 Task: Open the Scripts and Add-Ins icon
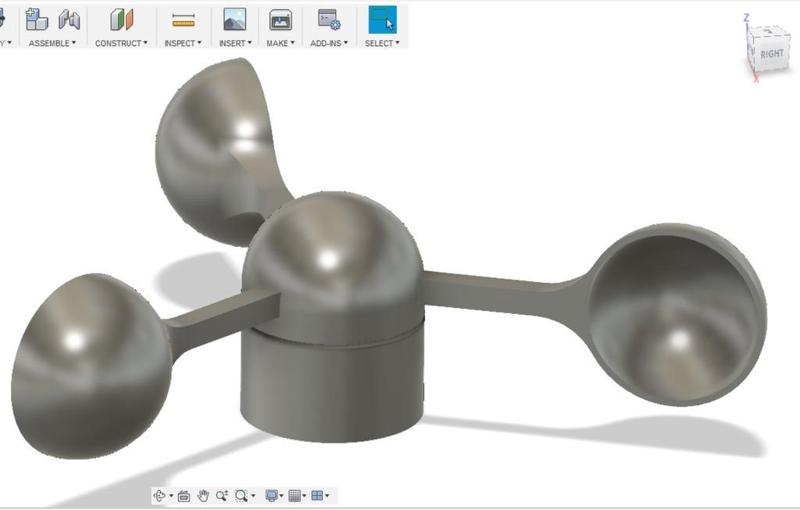coord(329,20)
